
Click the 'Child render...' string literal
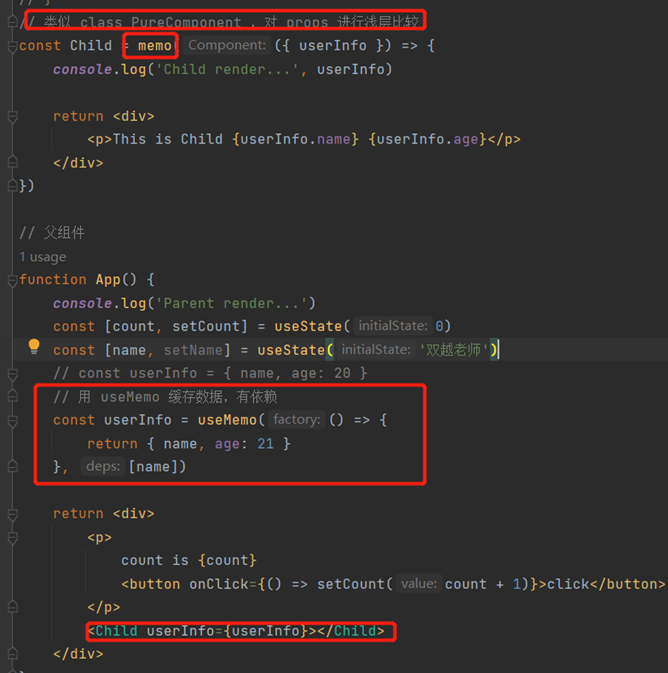(x=227, y=69)
